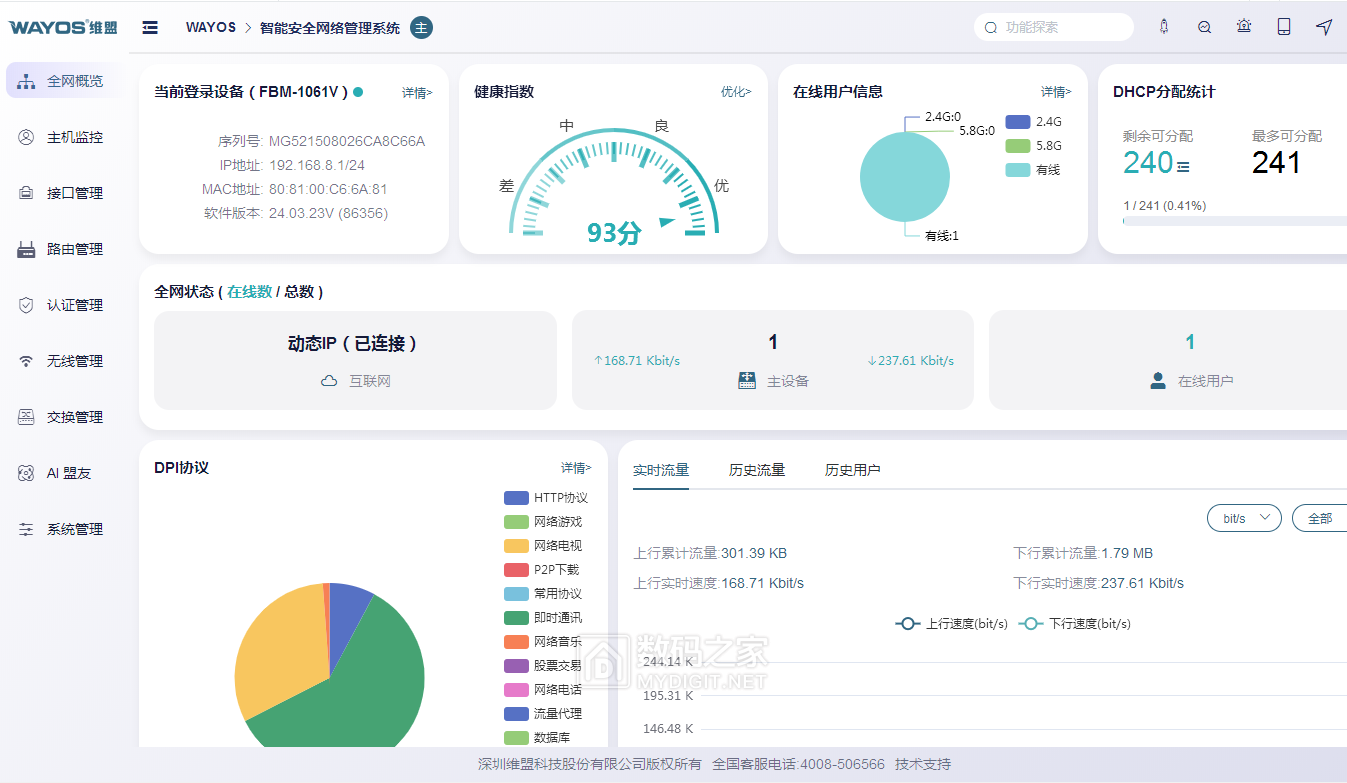Click the round 主 badge icon
Image resolution: width=1347 pixels, height=783 pixels.
point(422,27)
